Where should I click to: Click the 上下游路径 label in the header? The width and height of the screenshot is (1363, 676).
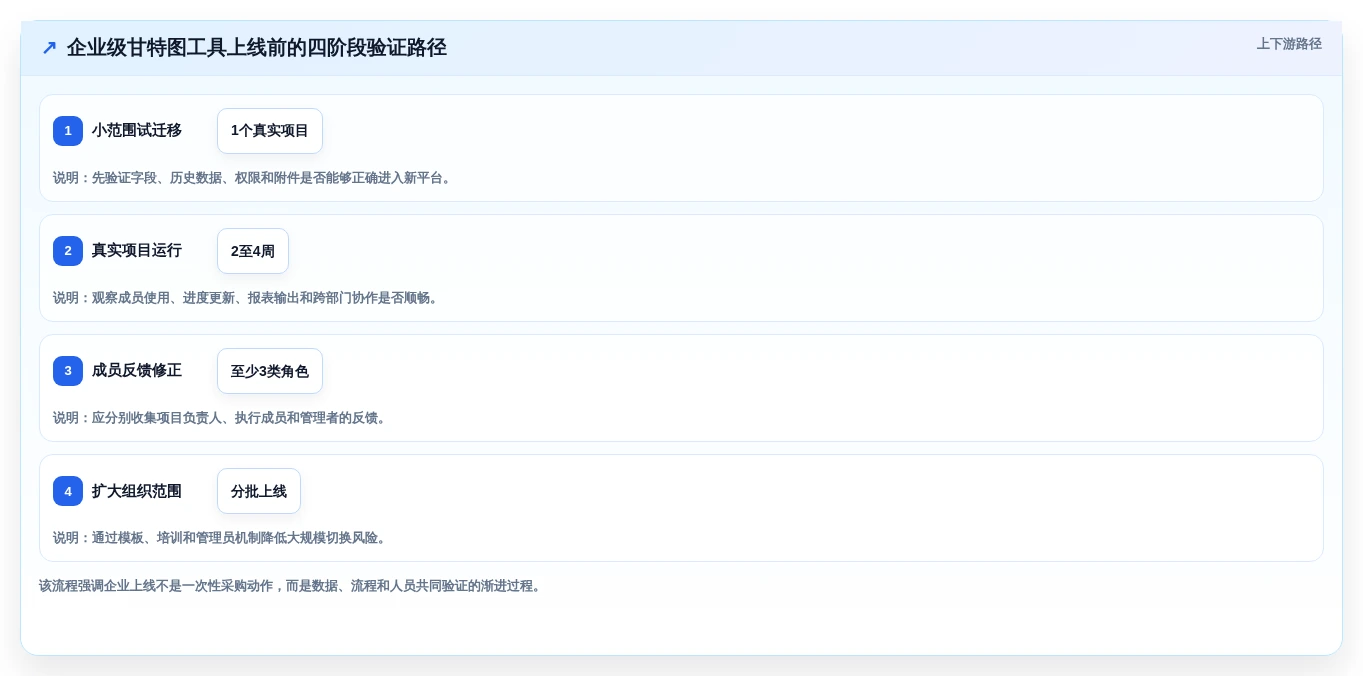1289,44
